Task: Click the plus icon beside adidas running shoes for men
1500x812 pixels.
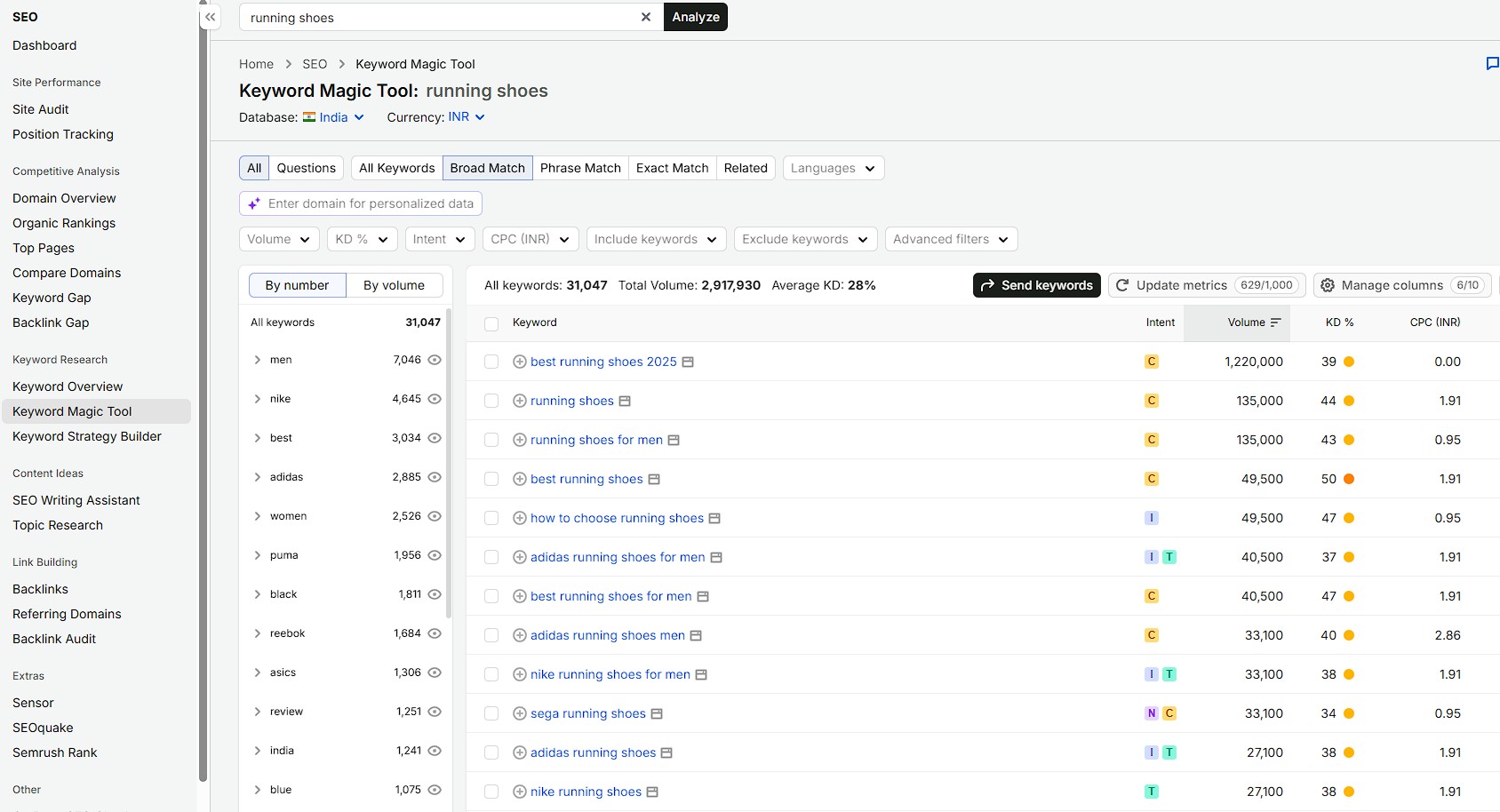Action: pyautogui.click(x=520, y=557)
